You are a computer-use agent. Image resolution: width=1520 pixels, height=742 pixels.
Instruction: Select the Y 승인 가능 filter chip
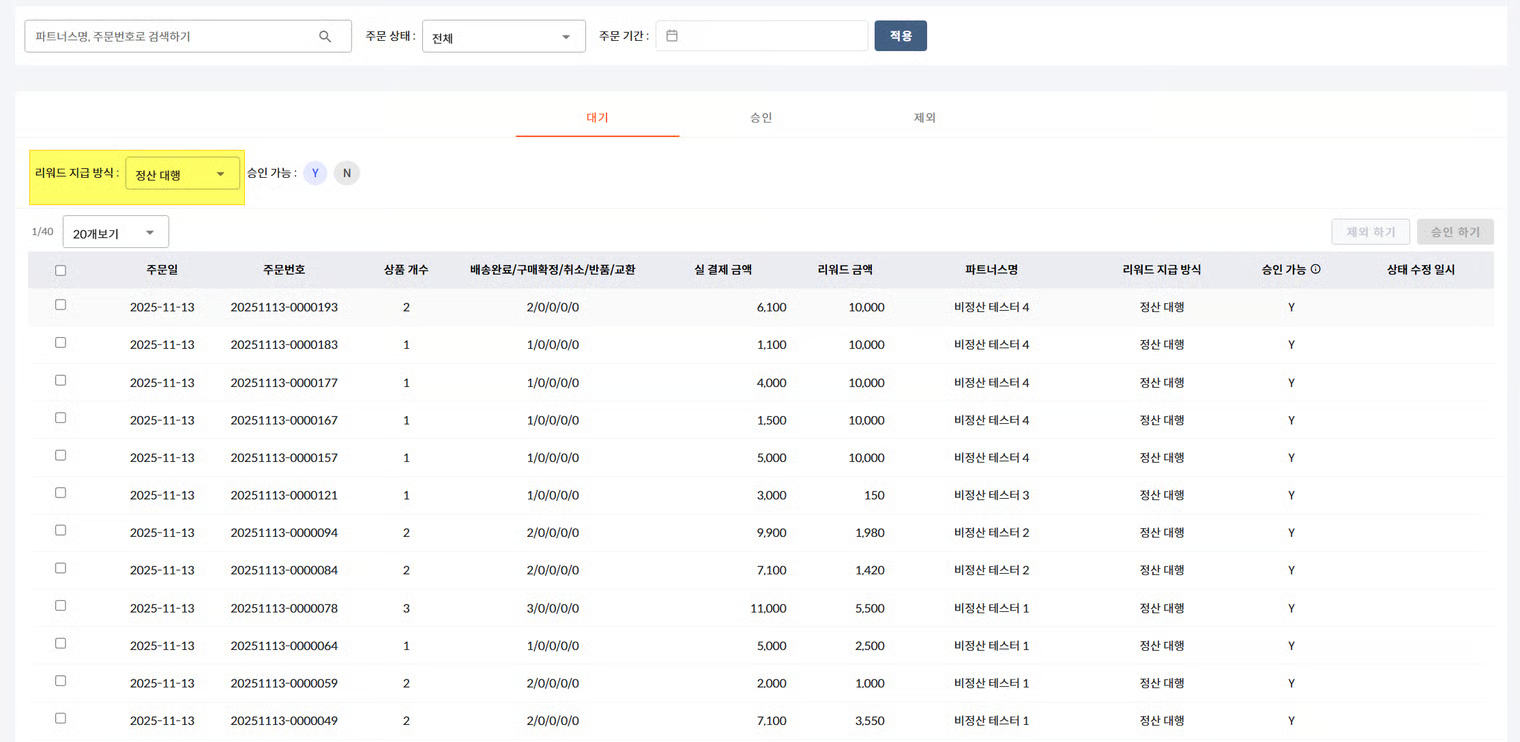click(x=315, y=173)
